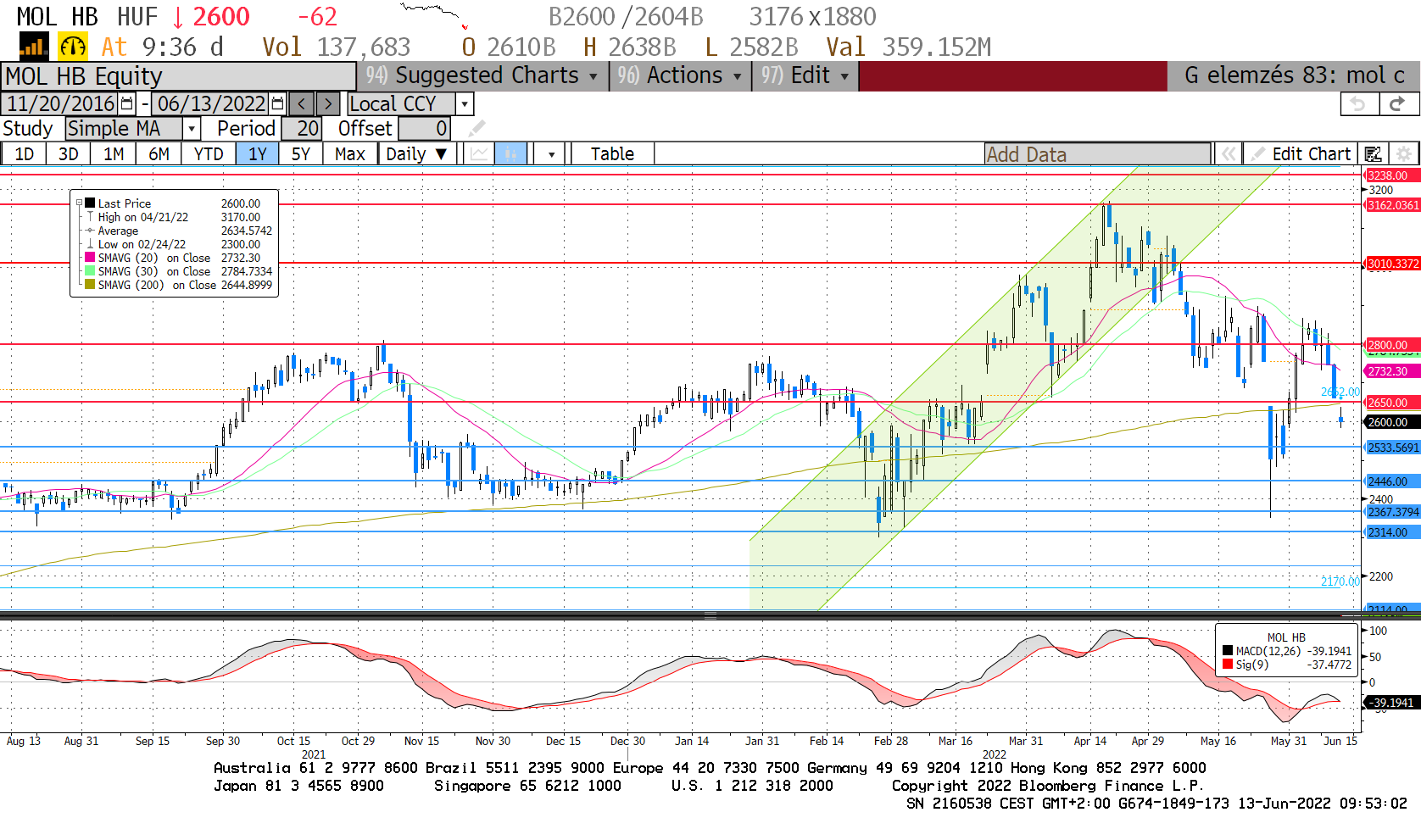Click the 3010.3372 price level label
This screenshot has width=1421, height=840.
tap(1392, 264)
